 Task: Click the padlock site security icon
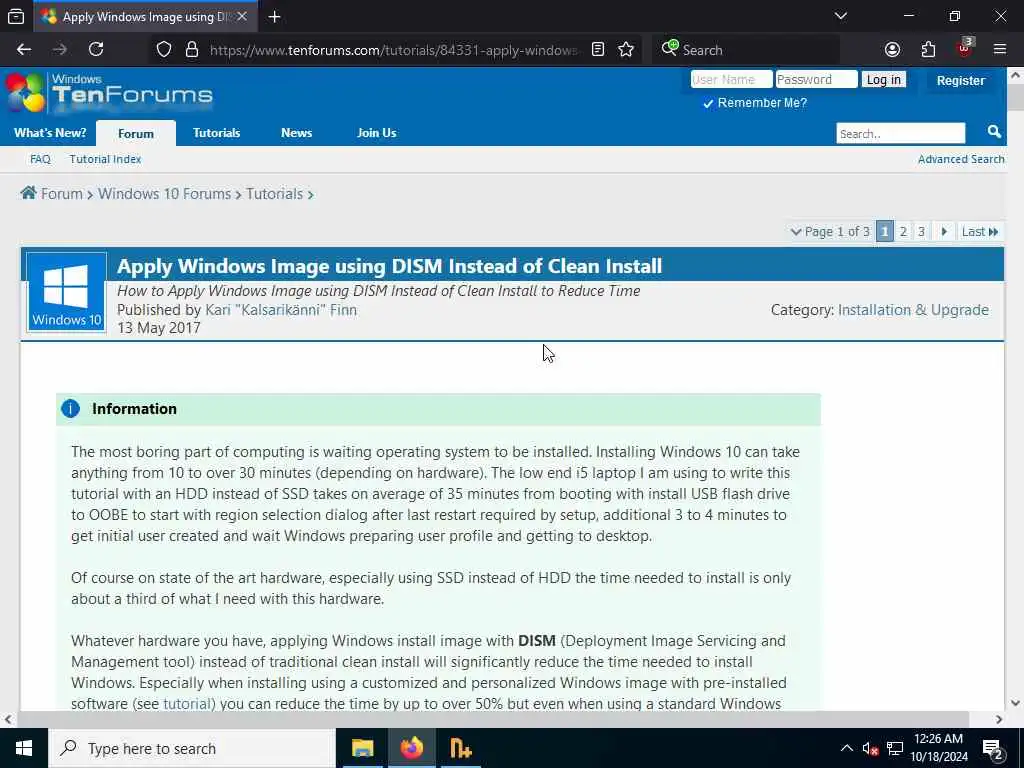(x=192, y=50)
